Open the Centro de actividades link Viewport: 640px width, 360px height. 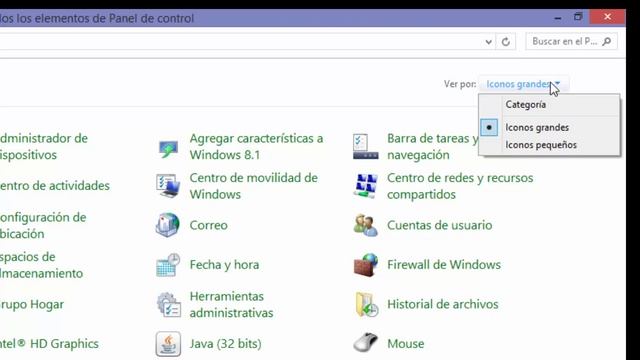(55, 186)
